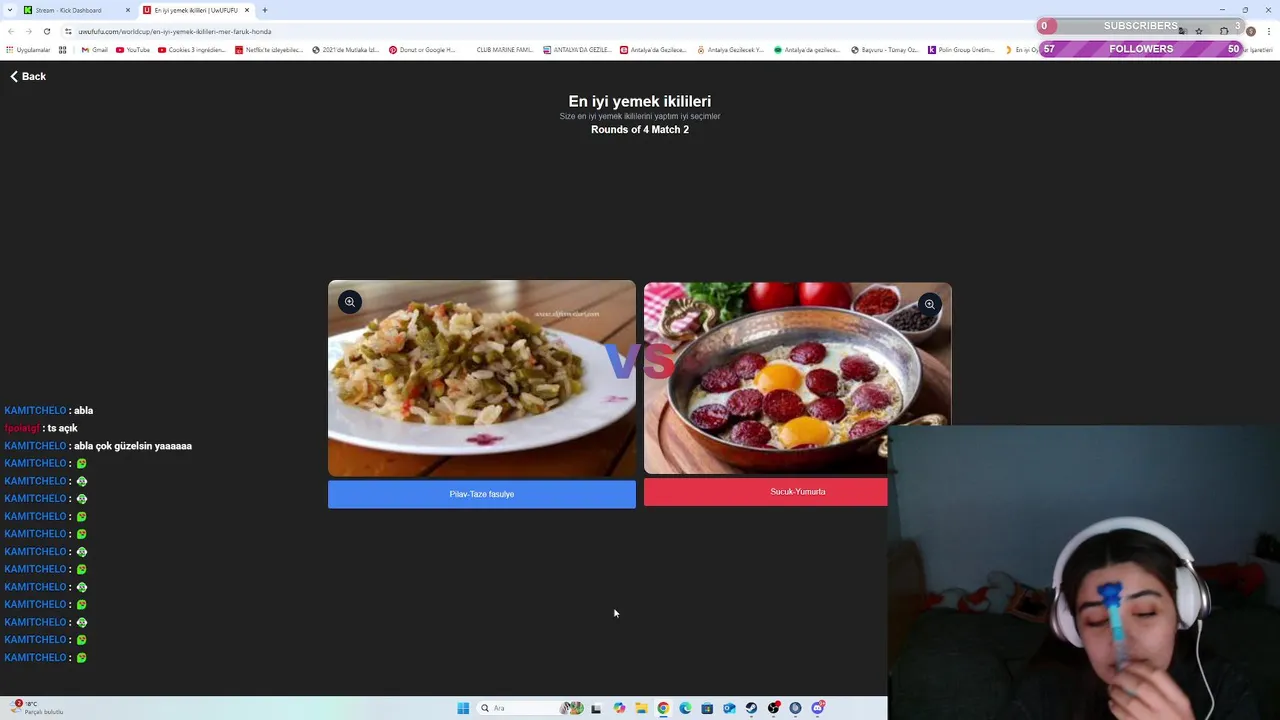This screenshot has width=1280, height=720.
Task: Go back using the Back arrow link
Action: click(28, 76)
